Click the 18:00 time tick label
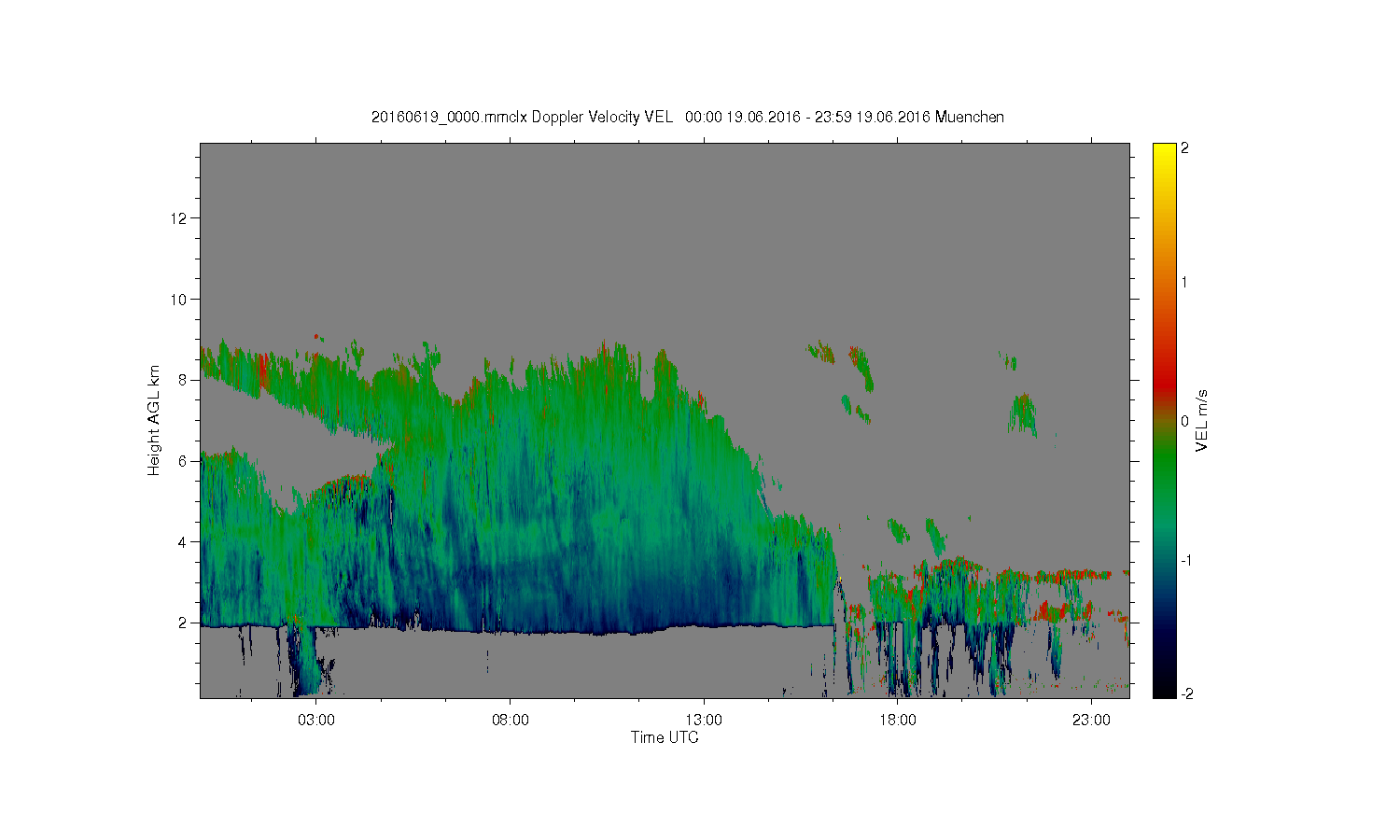This screenshot has height=840, width=1400. [x=897, y=721]
